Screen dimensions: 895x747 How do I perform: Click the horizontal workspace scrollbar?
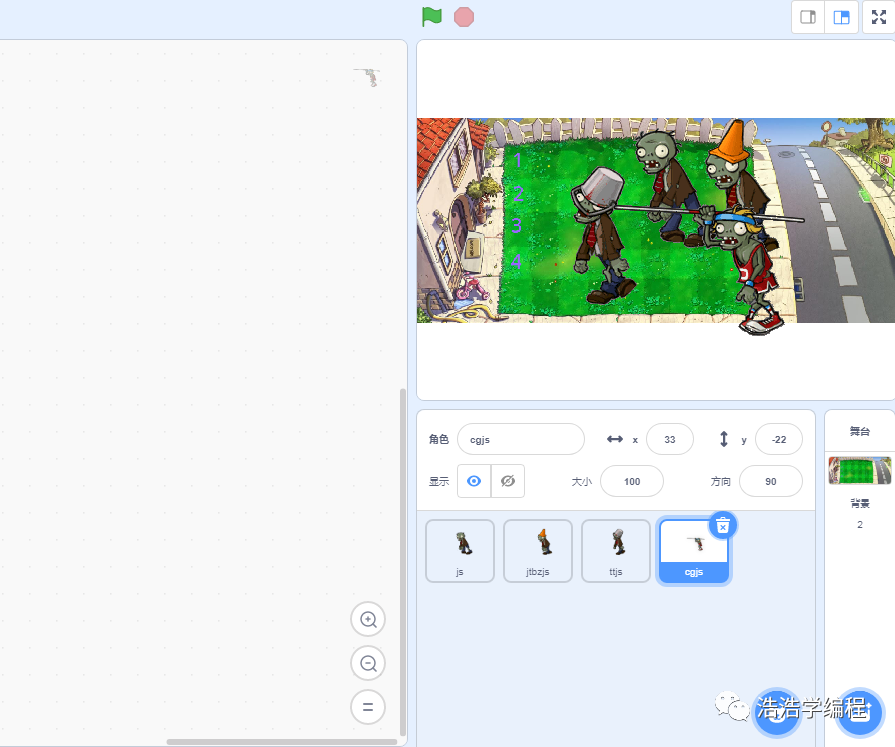click(x=282, y=742)
